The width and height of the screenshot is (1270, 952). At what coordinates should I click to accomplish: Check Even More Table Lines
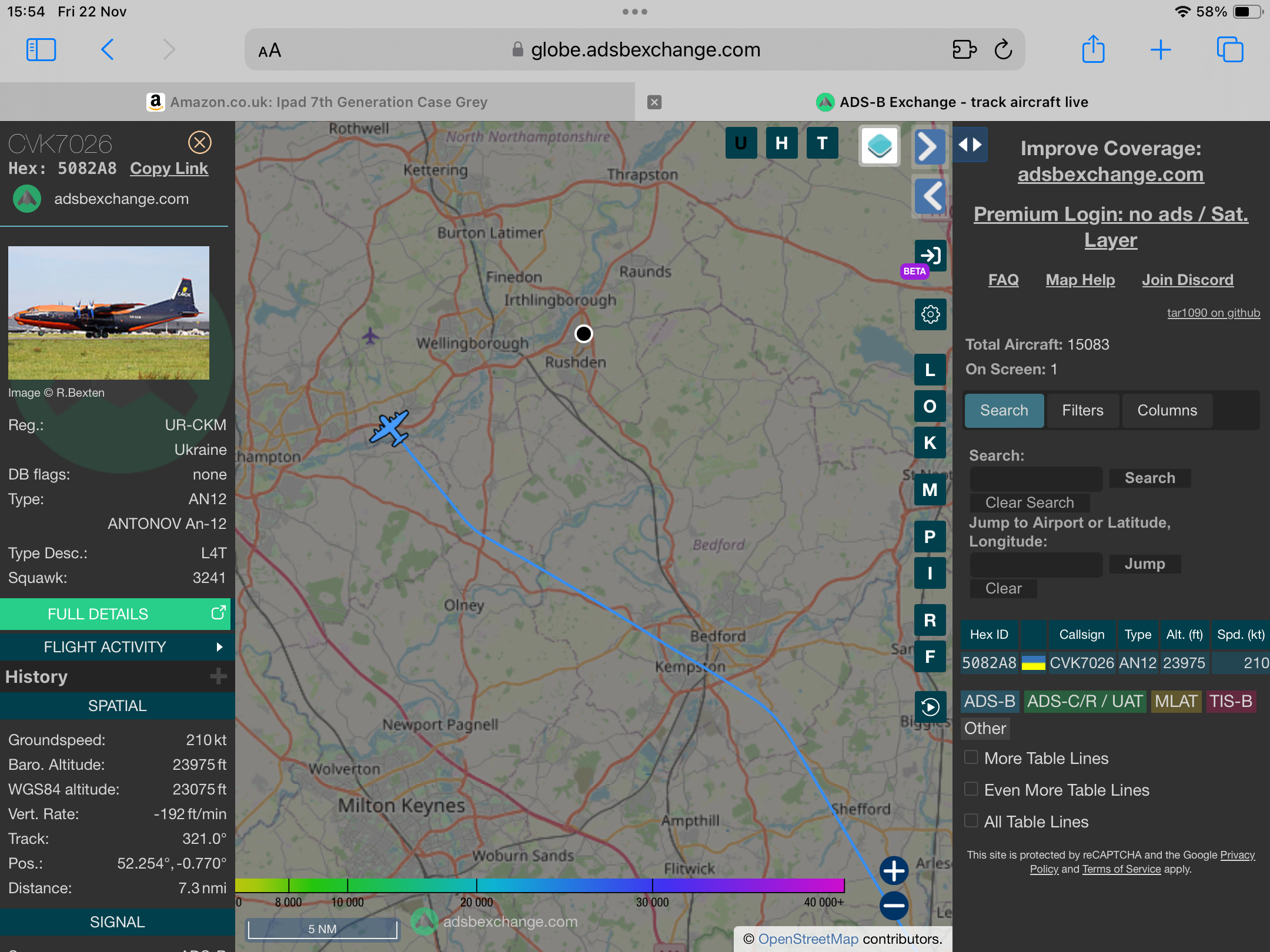point(971,789)
